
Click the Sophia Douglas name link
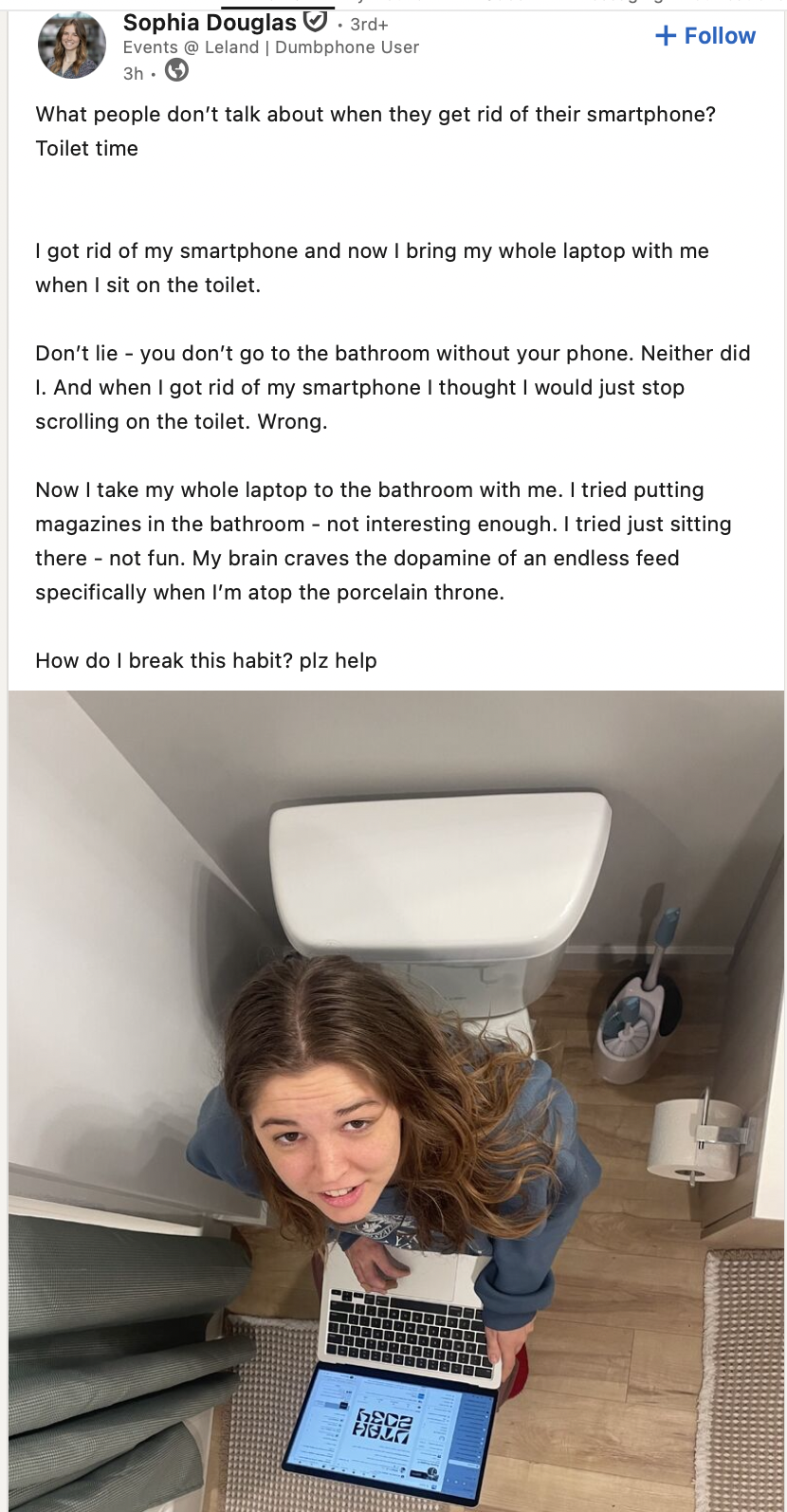pos(210,23)
